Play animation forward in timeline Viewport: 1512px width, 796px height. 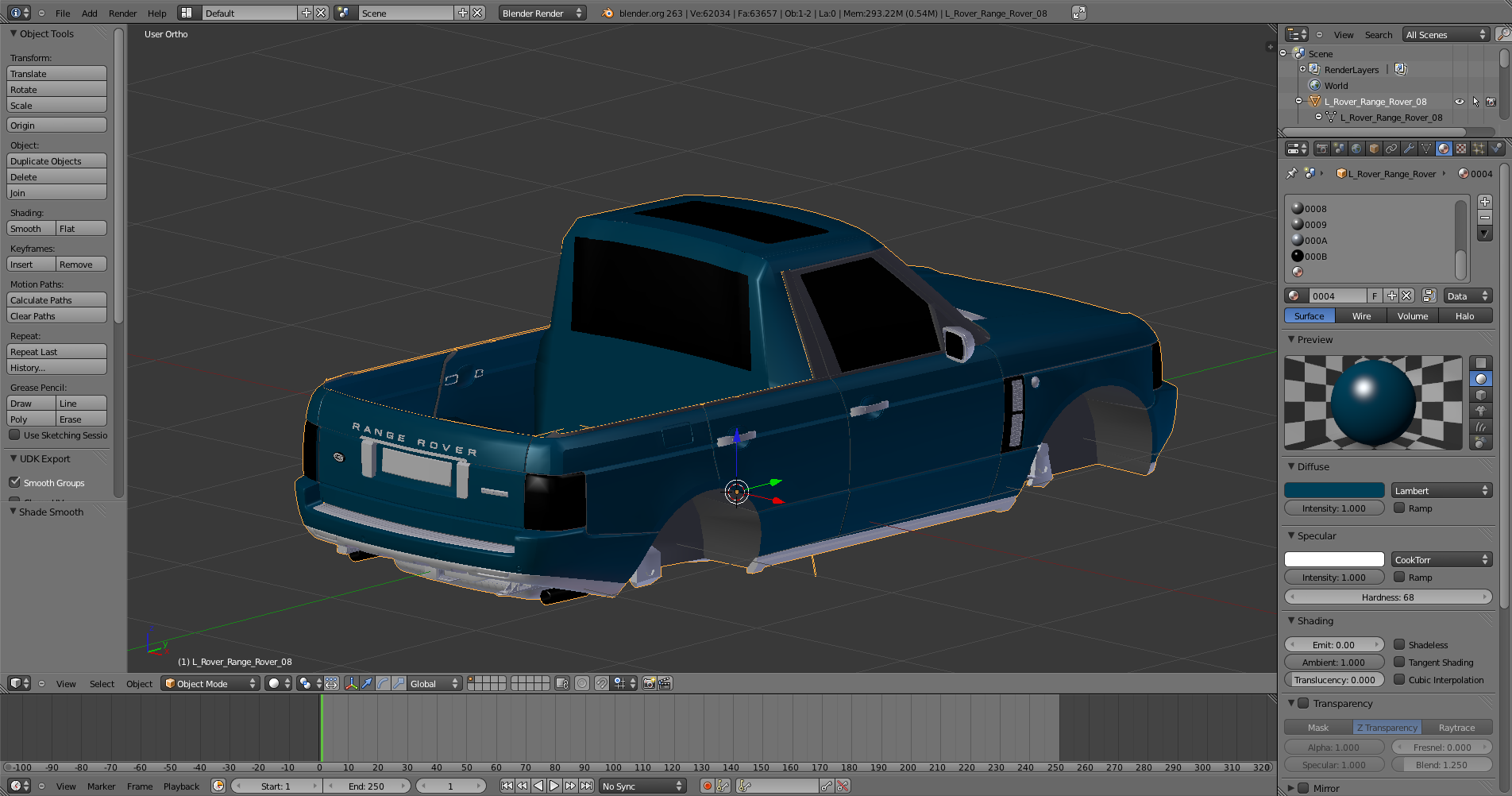point(554,786)
